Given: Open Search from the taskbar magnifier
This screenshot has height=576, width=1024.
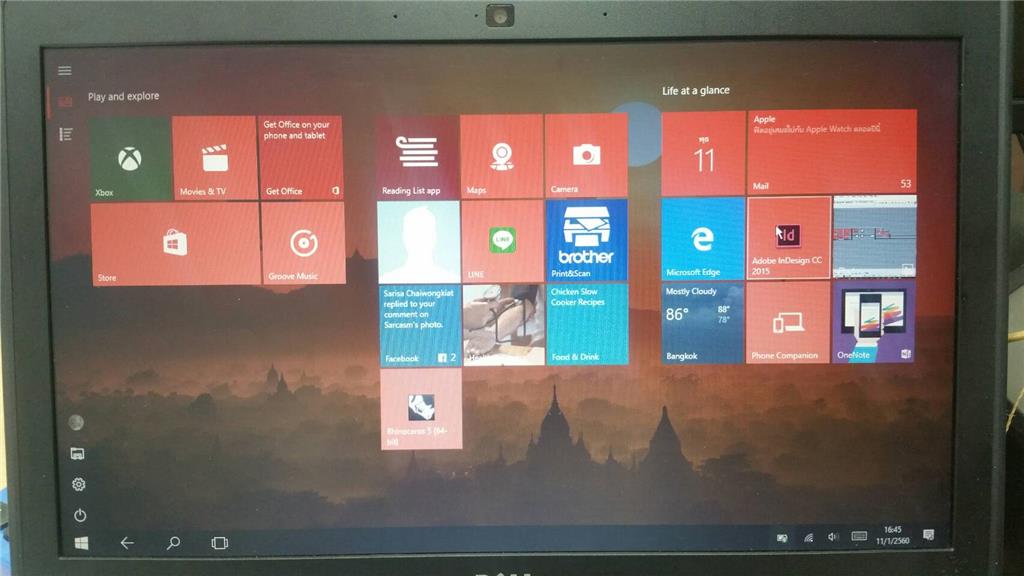Looking at the screenshot, I should pos(173,543).
